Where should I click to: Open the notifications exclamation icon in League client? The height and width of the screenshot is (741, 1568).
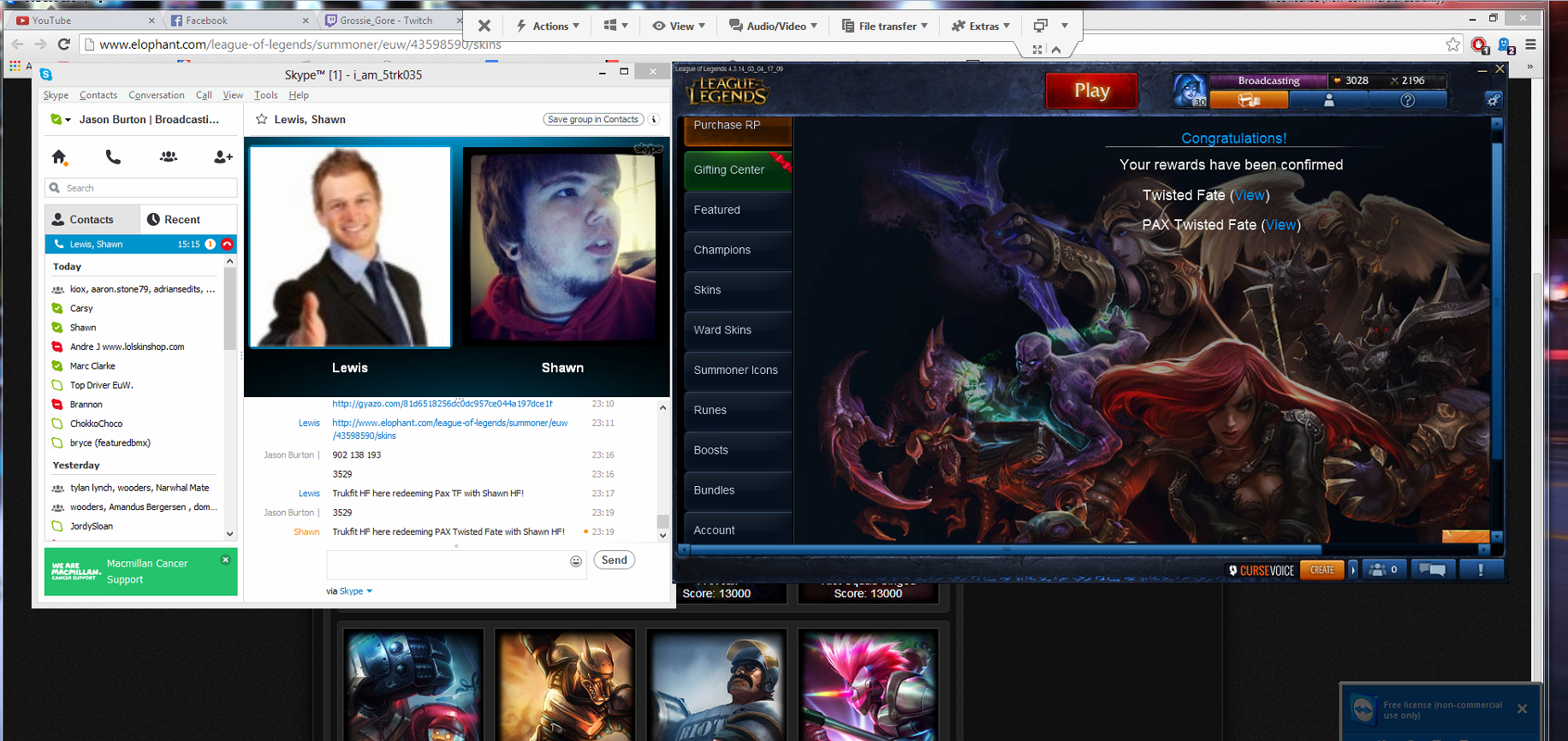1481,570
